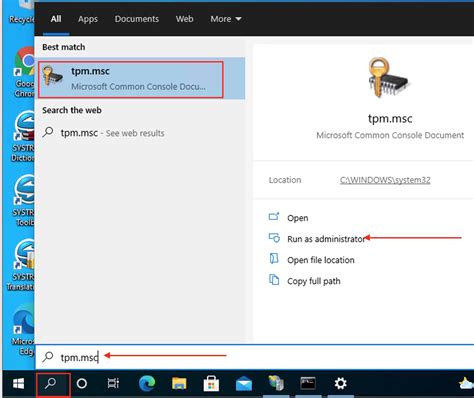The width and height of the screenshot is (474, 398).
Task: Select the Recycle Bin desktop icon
Action: (22, 13)
